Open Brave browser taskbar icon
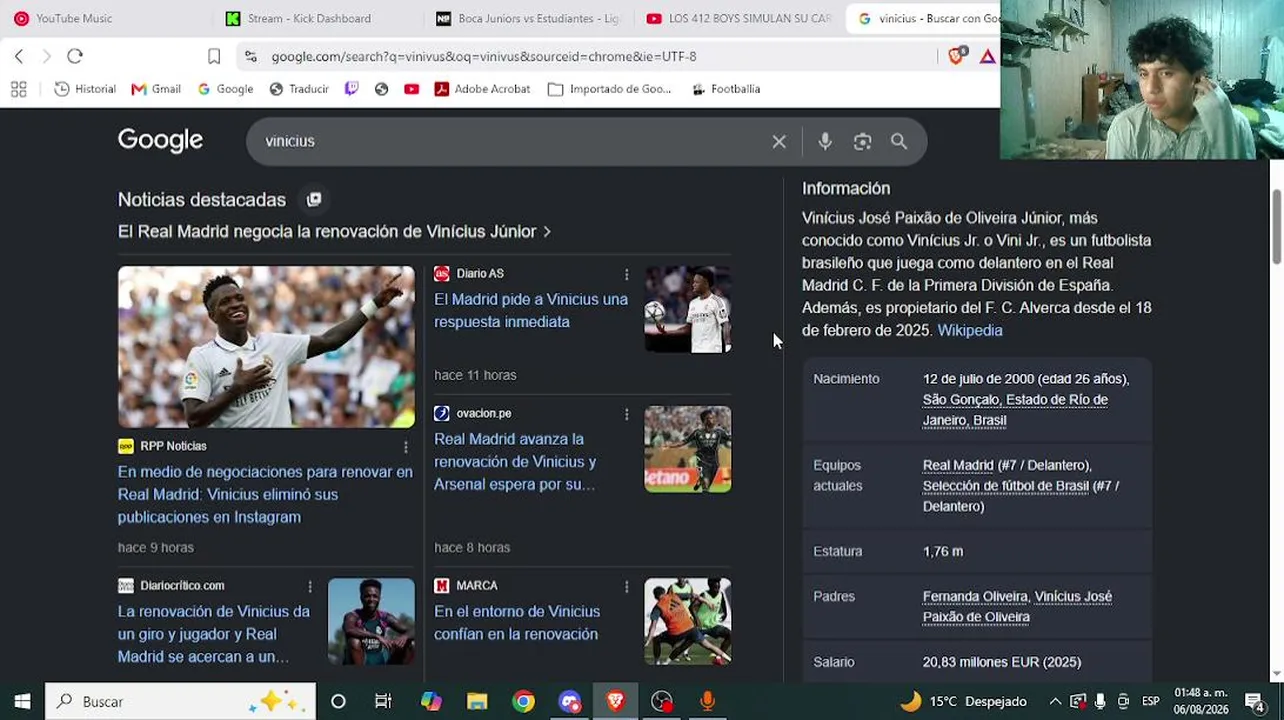Image resolution: width=1284 pixels, height=720 pixels. click(x=615, y=701)
